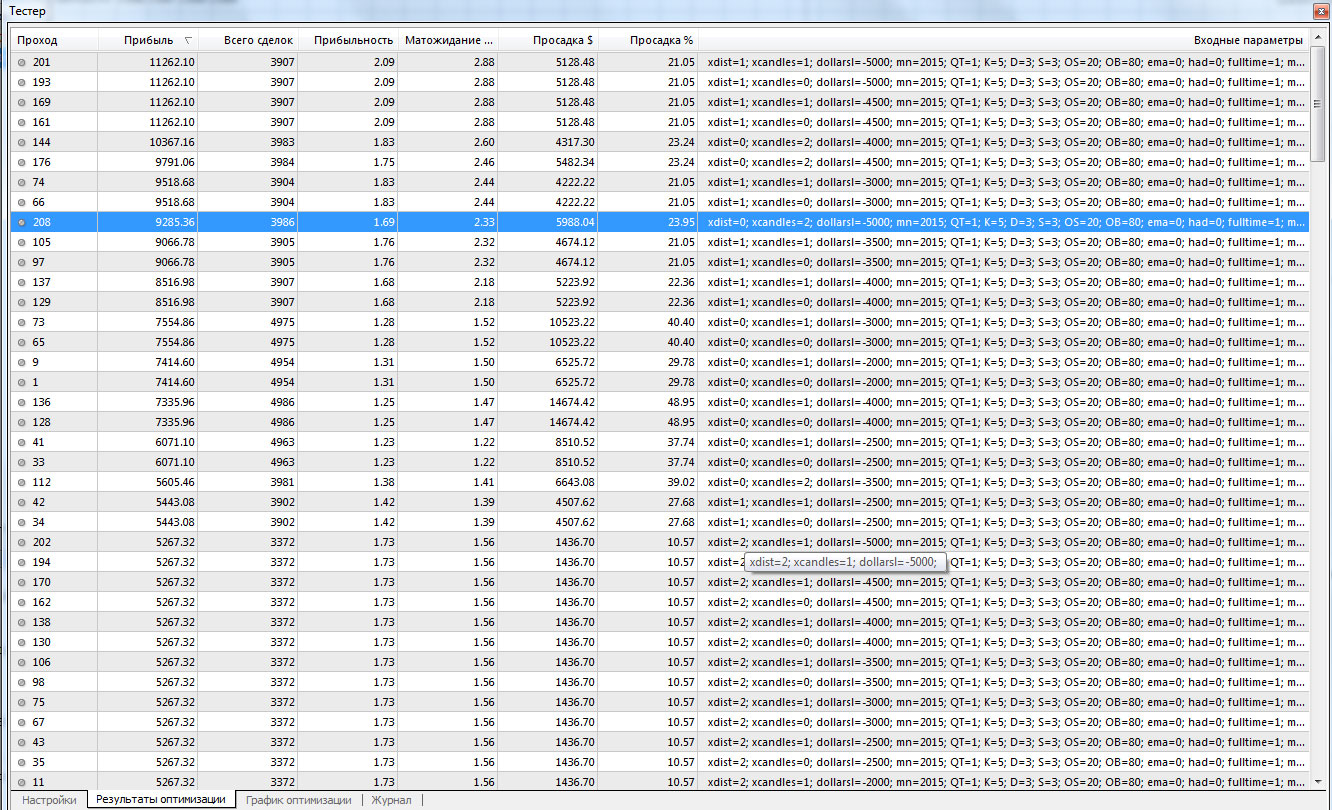The width and height of the screenshot is (1332, 810).
Task: Select the row for pass 128
Action: coord(660,422)
